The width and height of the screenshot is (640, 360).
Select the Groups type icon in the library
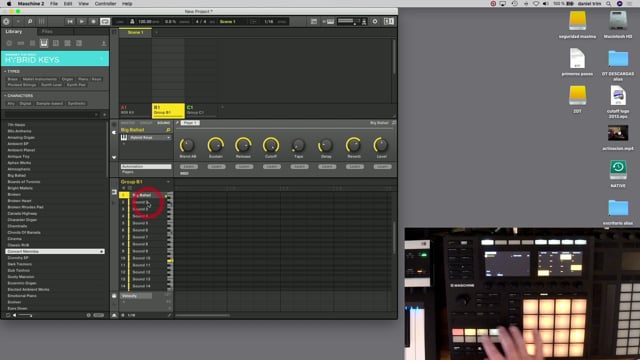tap(20, 43)
